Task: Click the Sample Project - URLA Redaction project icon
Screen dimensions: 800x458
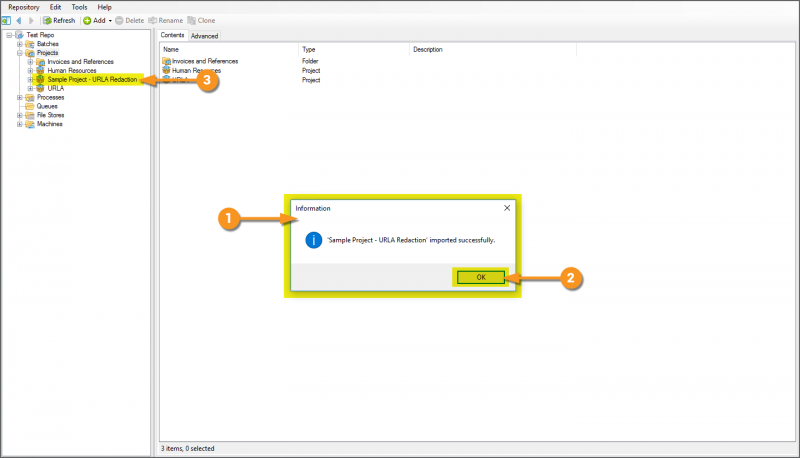Action: (x=40, y=80)
